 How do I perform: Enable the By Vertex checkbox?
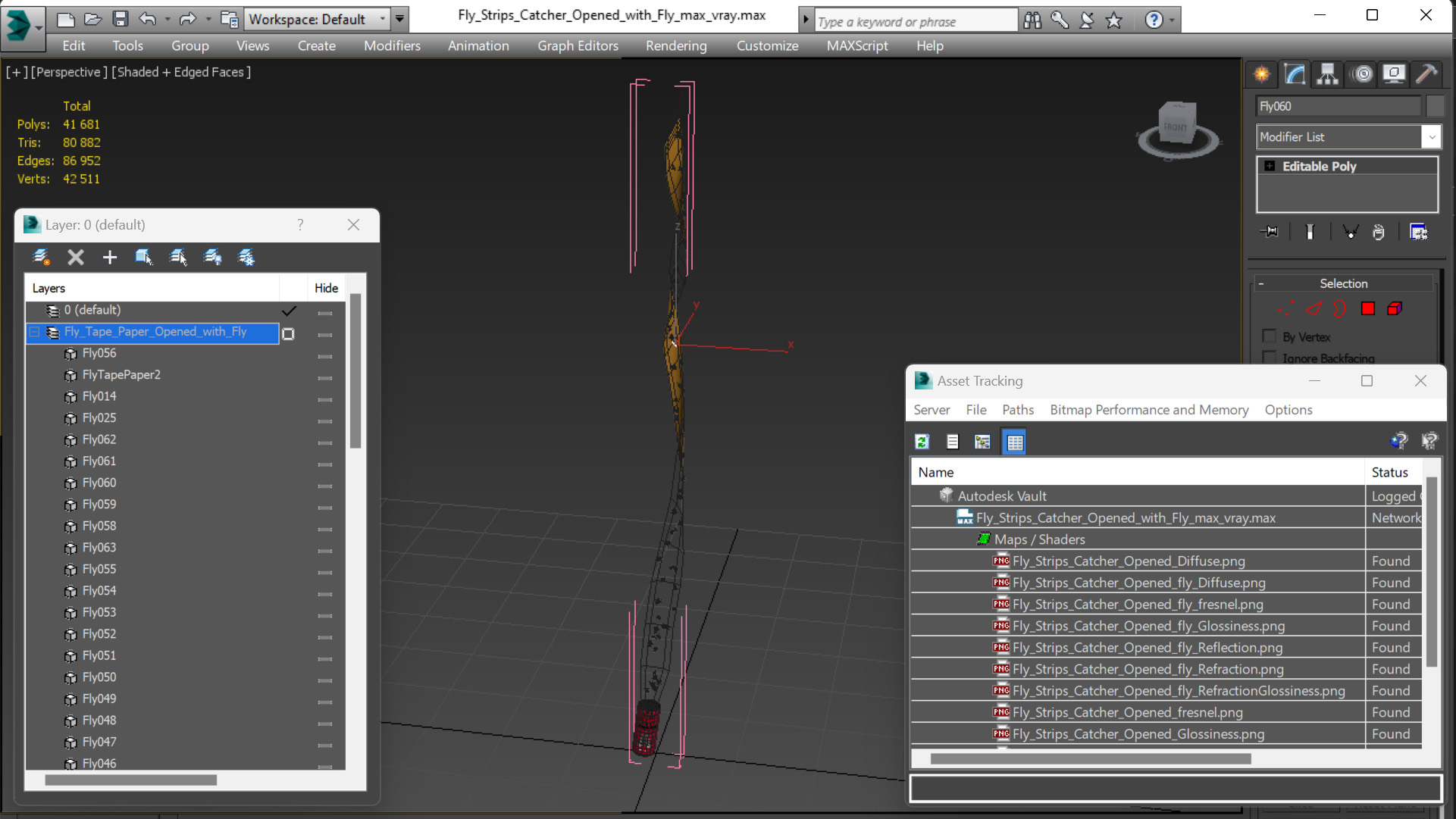1269,336
